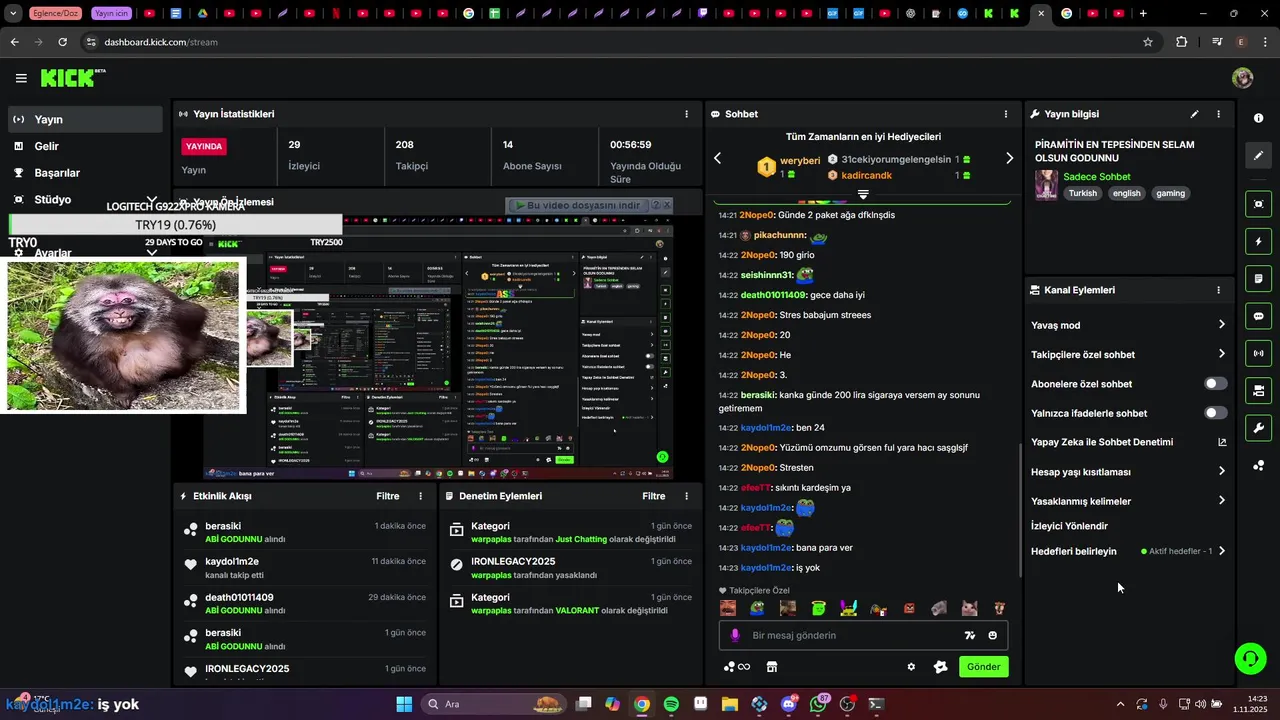Click the three-dots cluster icon in right toolbar
The width and height of the screenshot is (1280, 720).
1258,465
